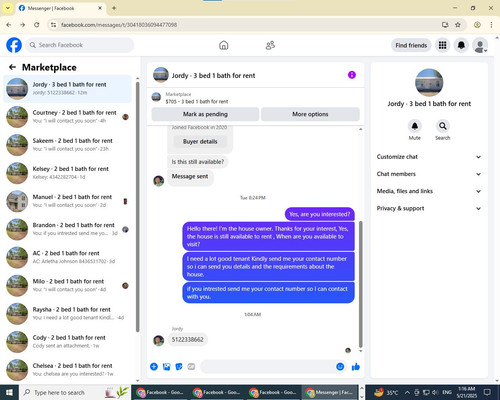View site information icon in address bar

53,25
